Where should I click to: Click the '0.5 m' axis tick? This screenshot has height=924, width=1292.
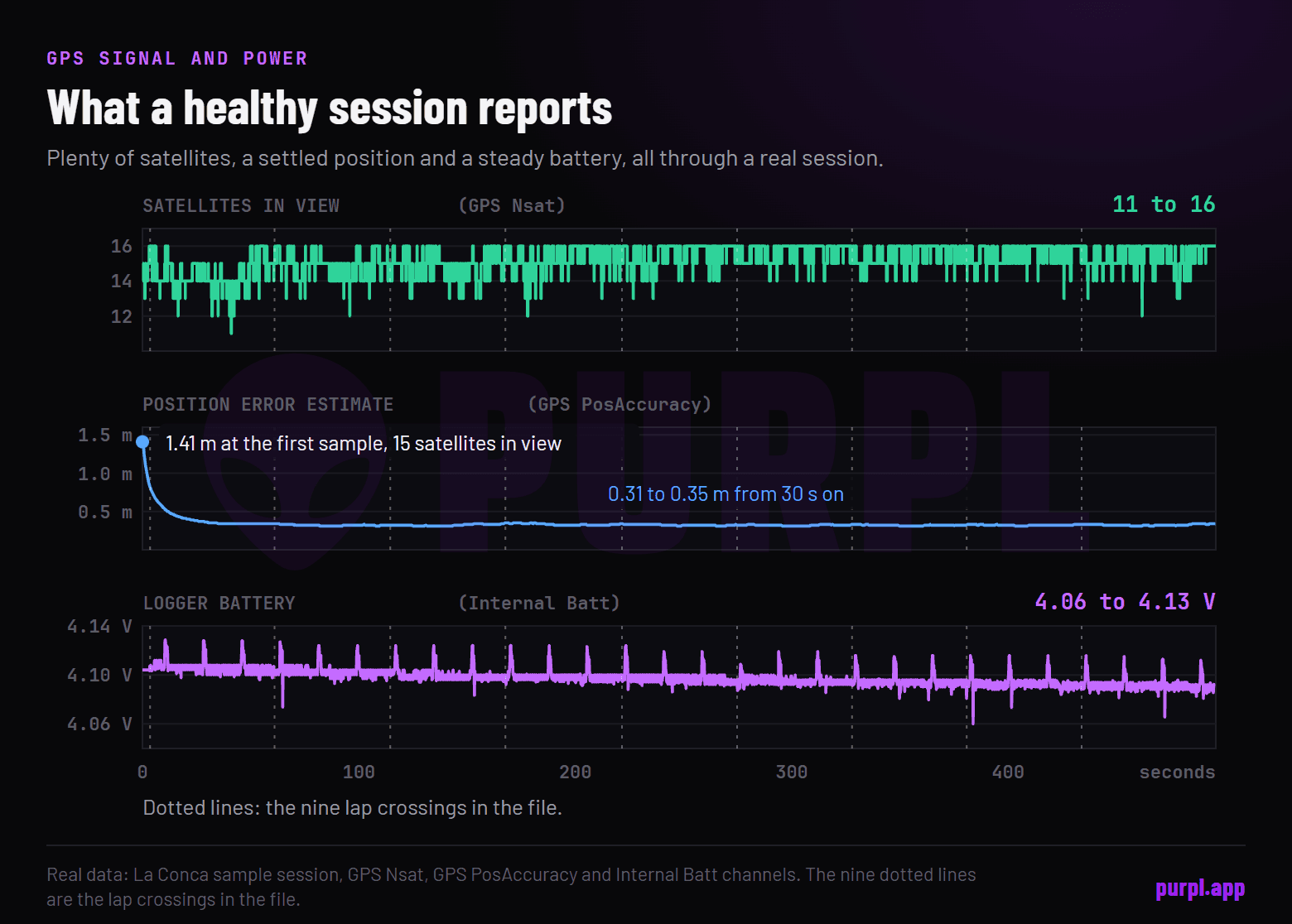(x=105, y=512)
